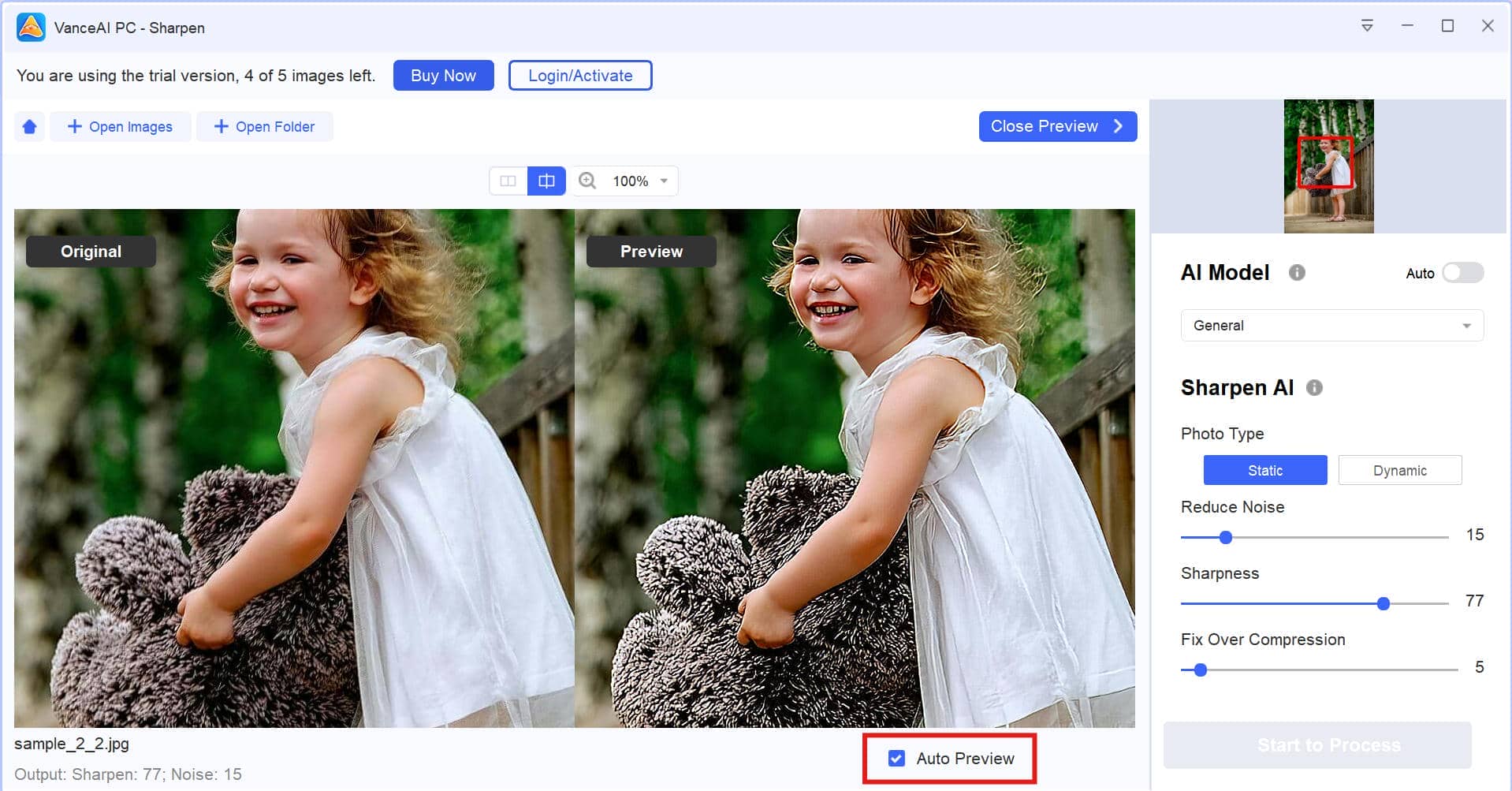Toggle the Auto AI Model switch
This screenshot has width=1512, height=791.
(1462, 273)
